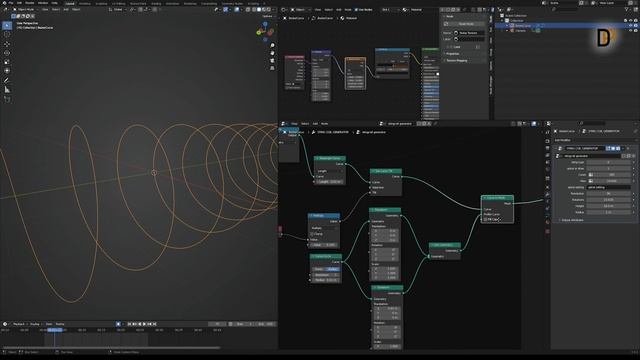The height and width of the screenshot is (360, 640).
Task: Select the Transform tool
Action: click(x=7, y=71)
